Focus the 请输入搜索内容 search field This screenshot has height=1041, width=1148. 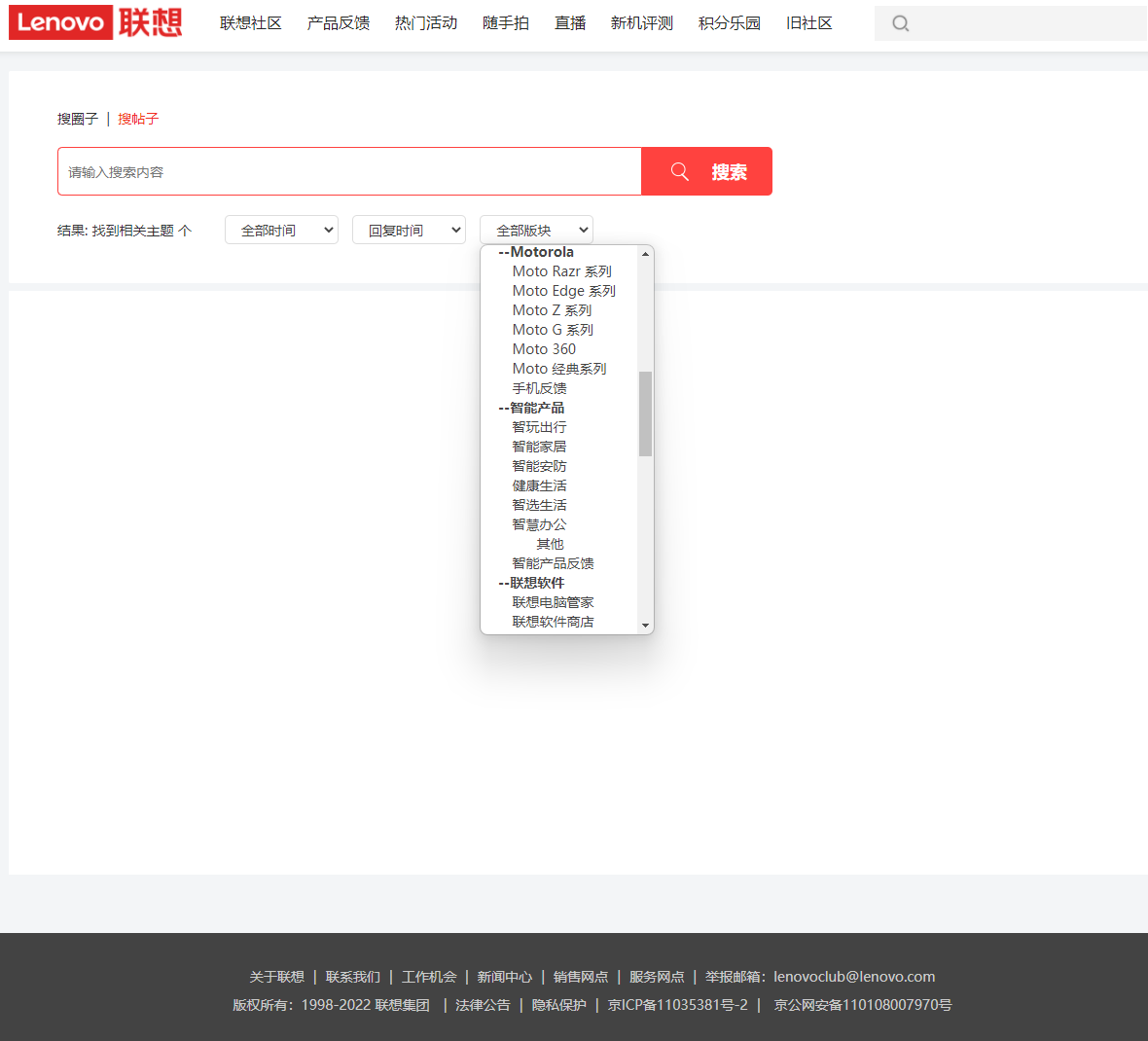349,171
